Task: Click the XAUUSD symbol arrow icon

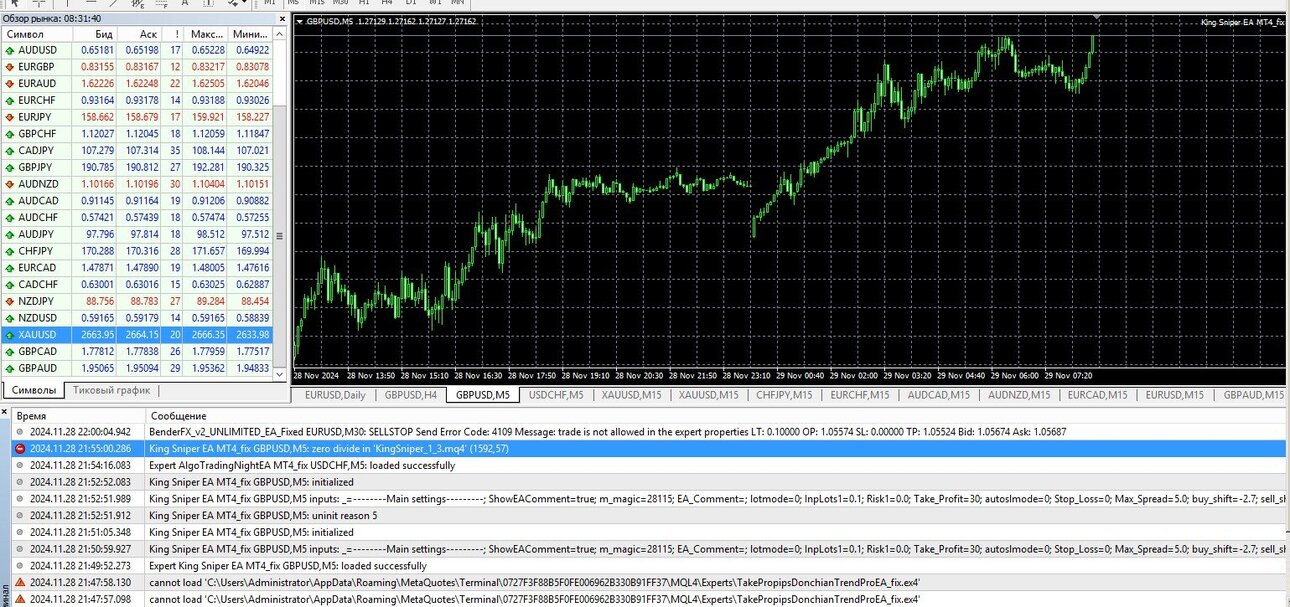Action: tap(10, 335)
